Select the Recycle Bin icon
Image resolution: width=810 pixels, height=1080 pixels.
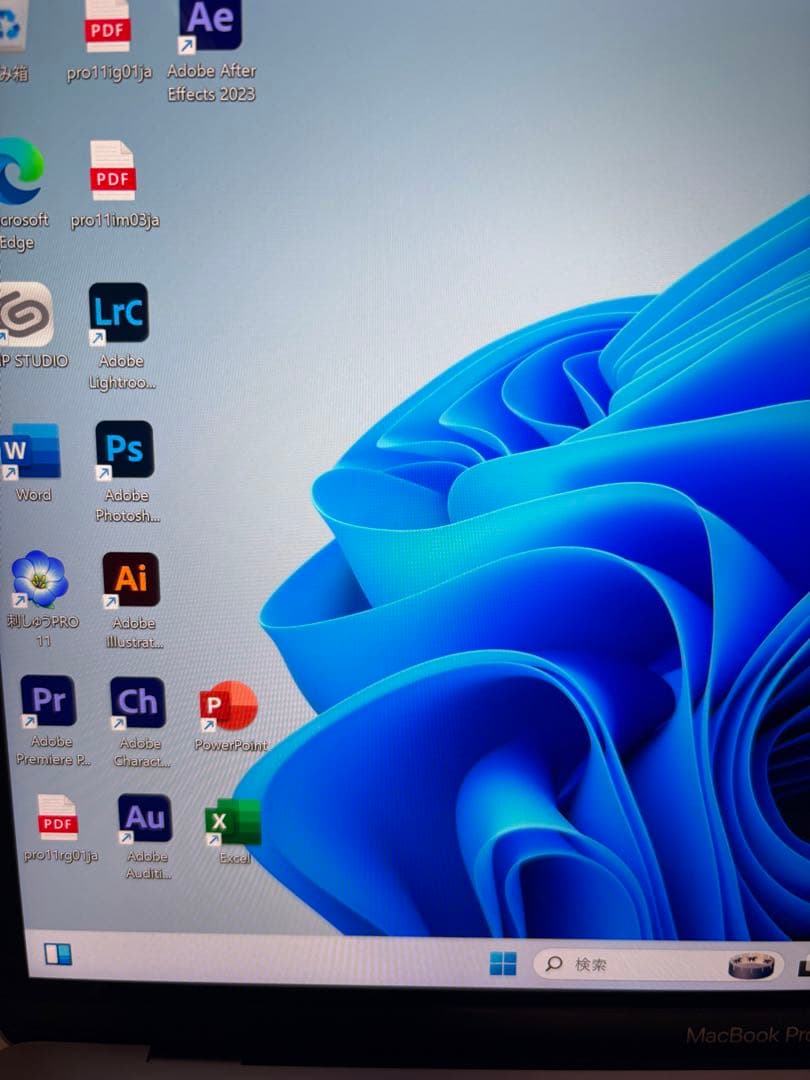12,30
